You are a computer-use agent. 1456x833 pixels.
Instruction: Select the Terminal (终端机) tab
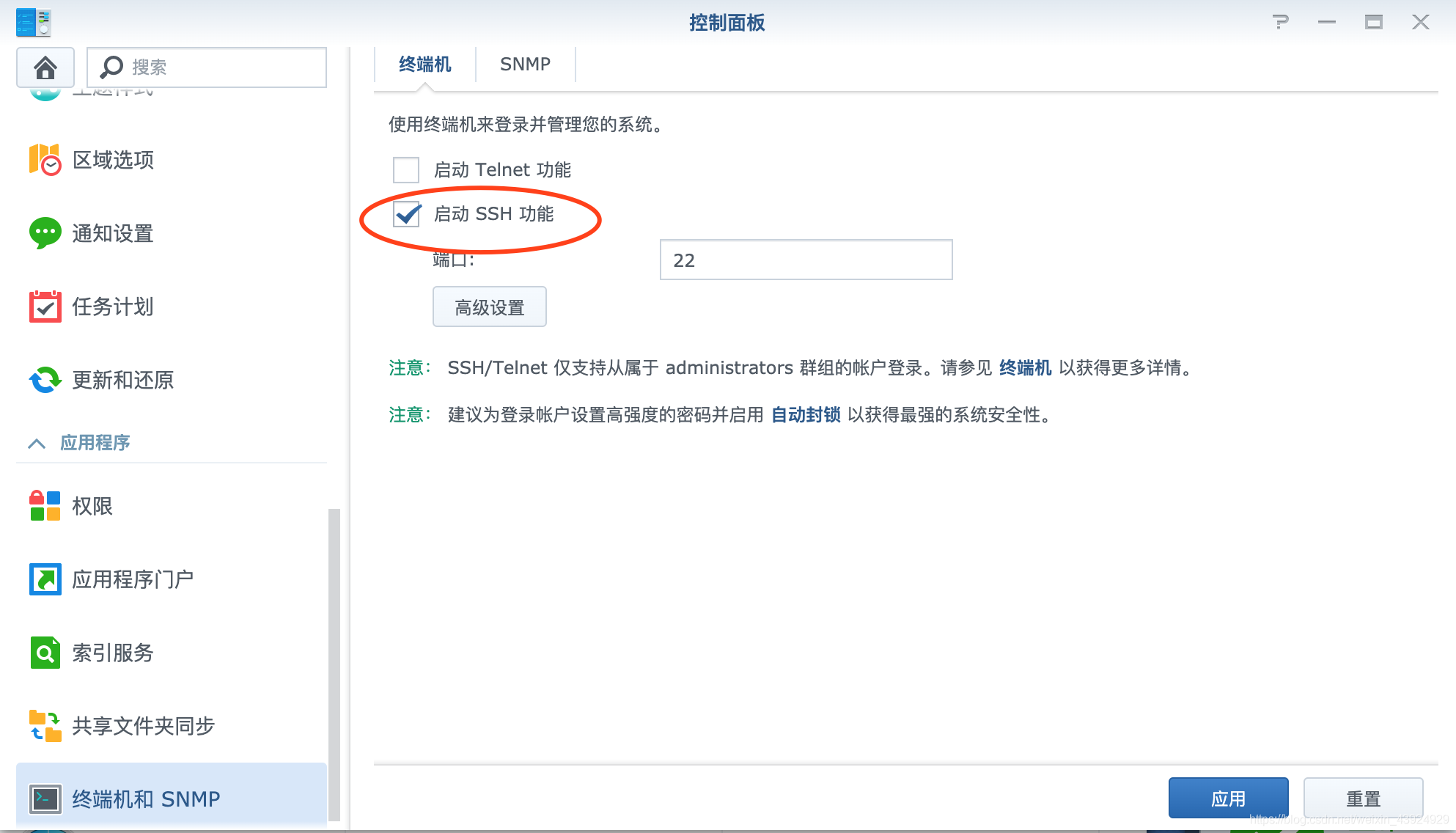pos(424,65)
